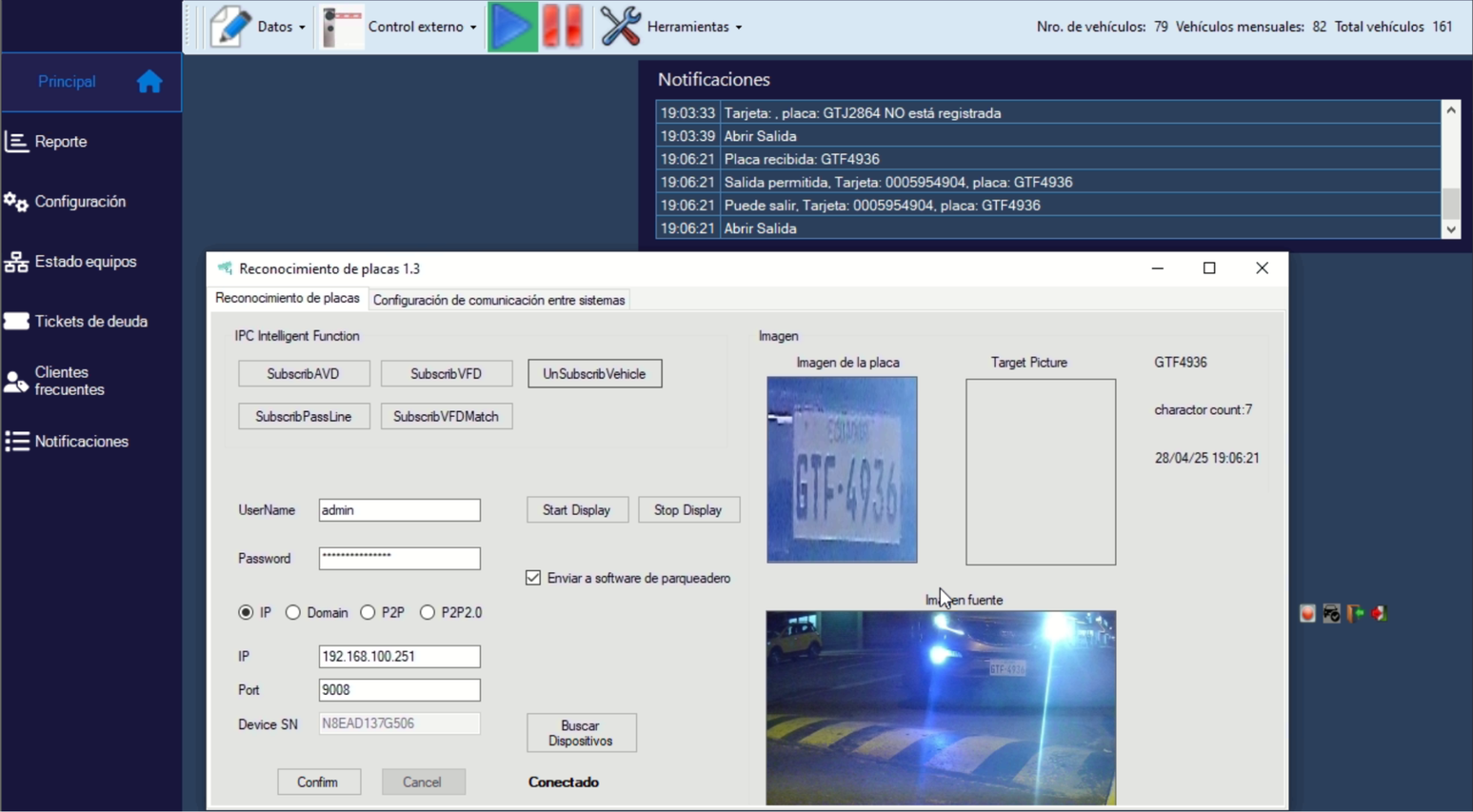Expand the Datos dropdown arrow

click(x=302, y=26)
